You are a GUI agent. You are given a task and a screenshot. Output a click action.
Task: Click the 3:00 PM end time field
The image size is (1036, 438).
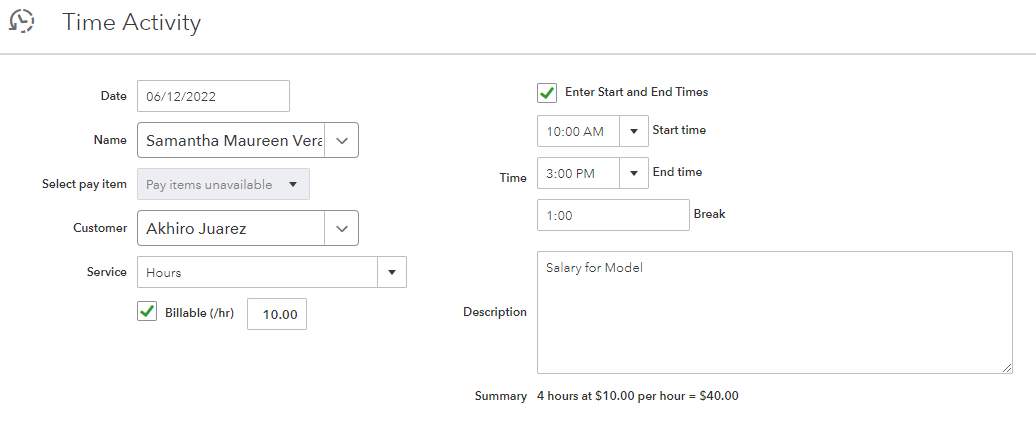click(x=579, y=174)
